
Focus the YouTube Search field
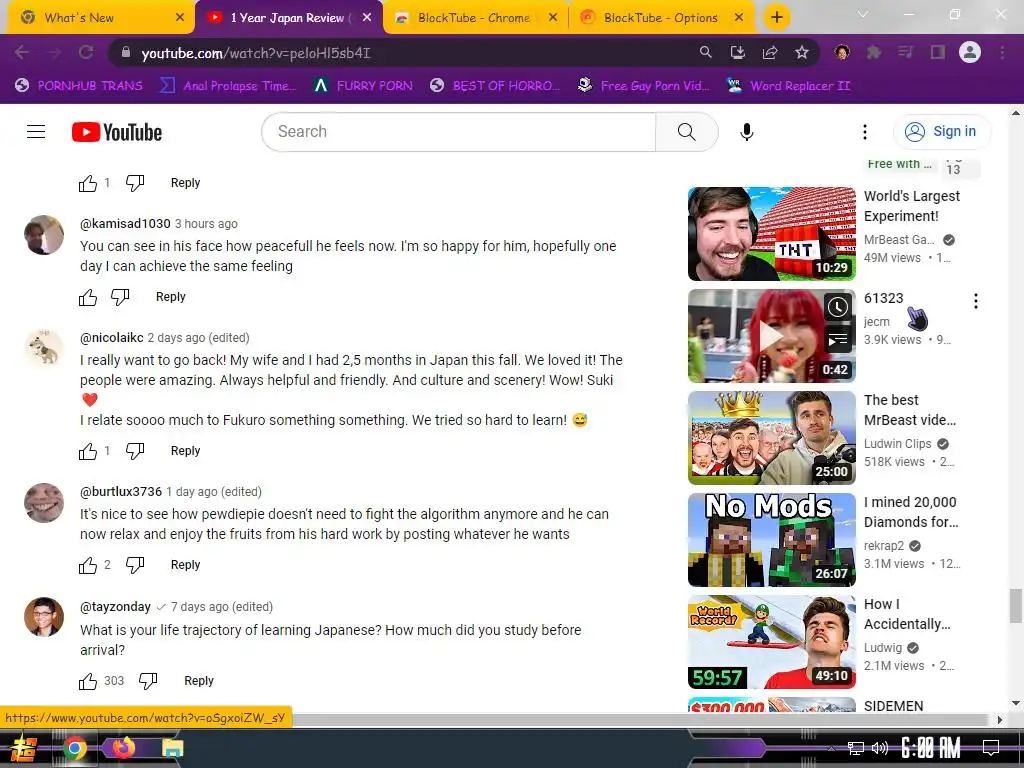coord(458,132)
